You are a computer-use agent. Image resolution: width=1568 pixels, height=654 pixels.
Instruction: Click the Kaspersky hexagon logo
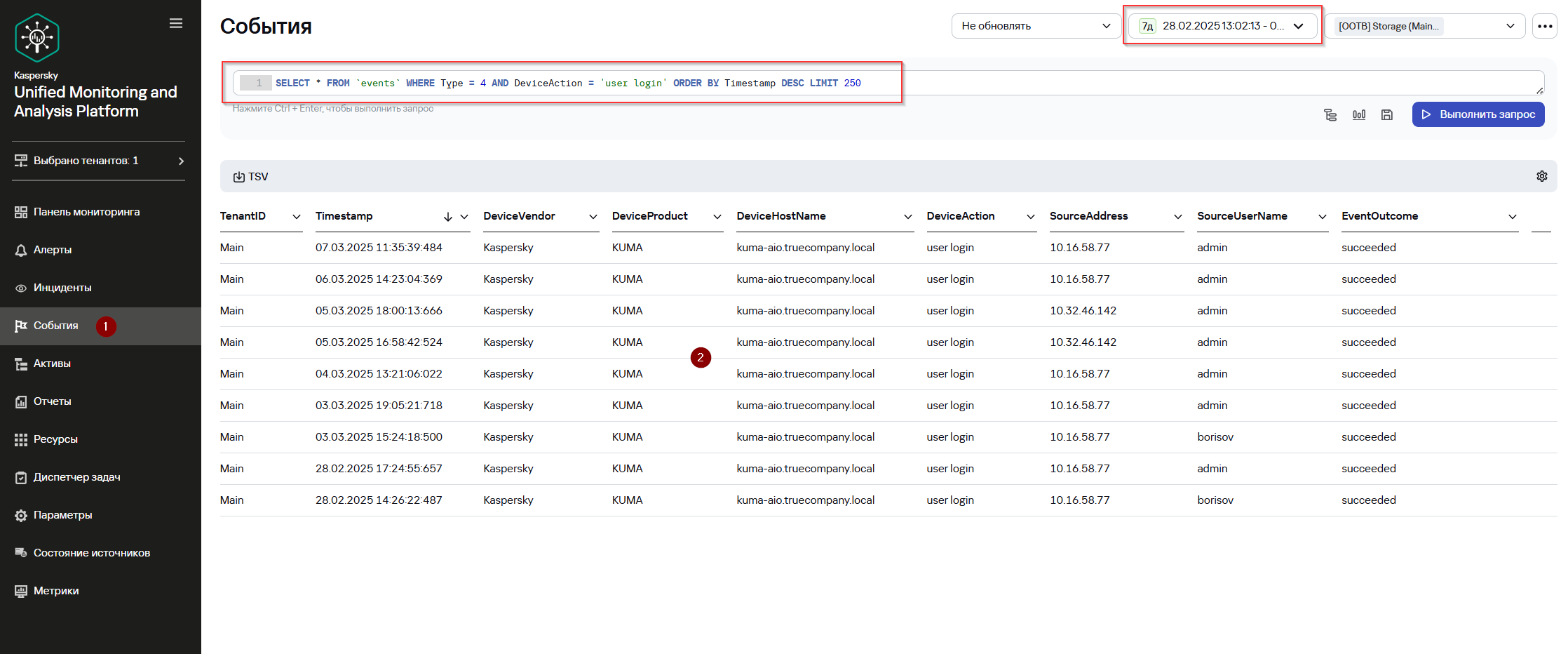point(37,38)
